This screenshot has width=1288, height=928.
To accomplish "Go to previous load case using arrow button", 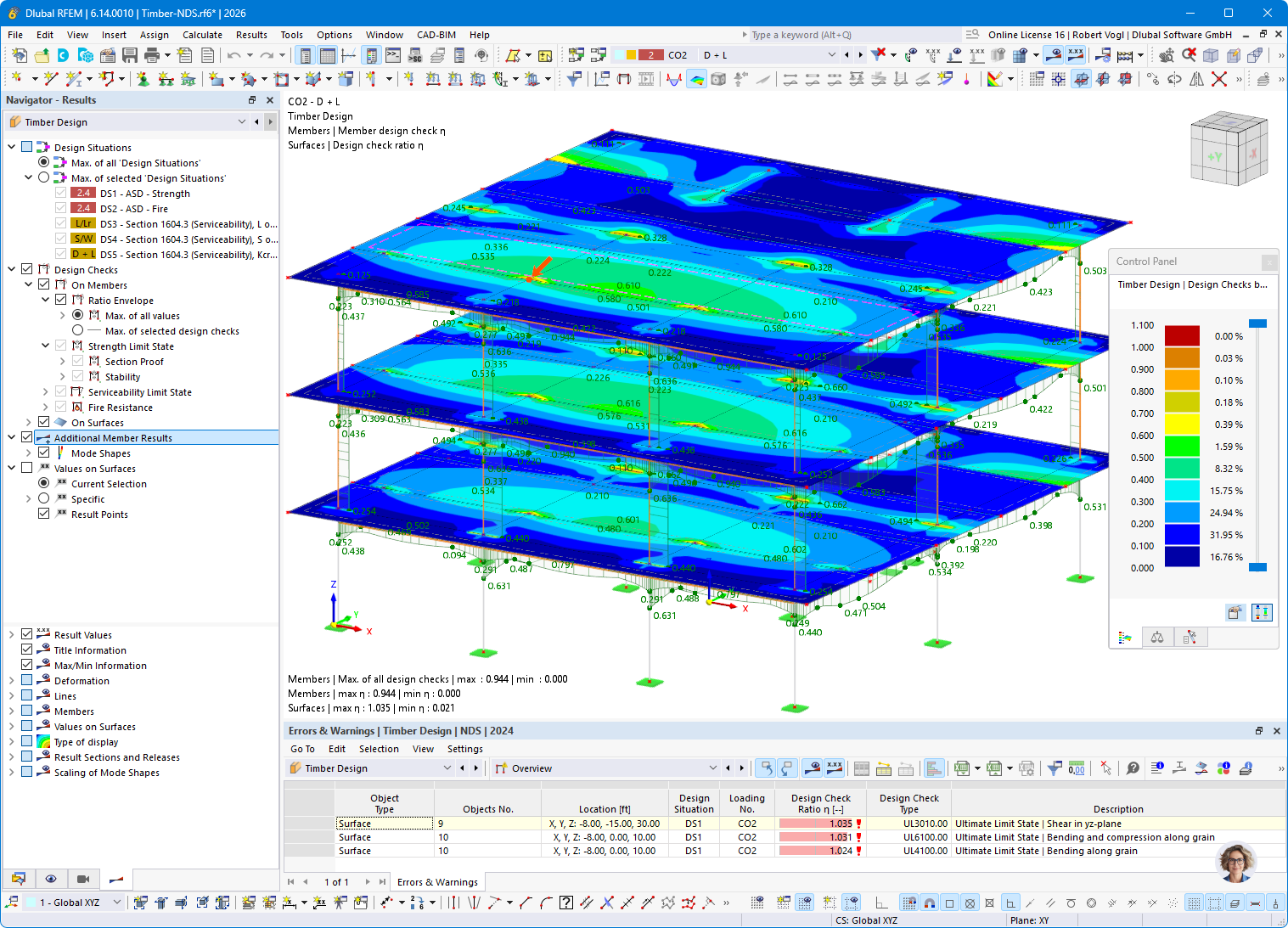I will point(846,55).
